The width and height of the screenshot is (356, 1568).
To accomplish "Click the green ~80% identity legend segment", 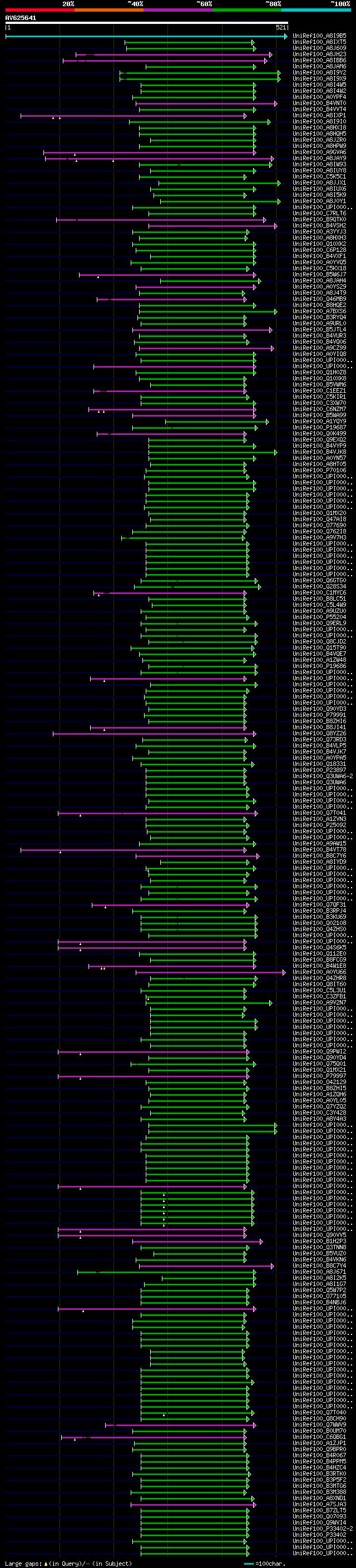I will coord(247,10).
